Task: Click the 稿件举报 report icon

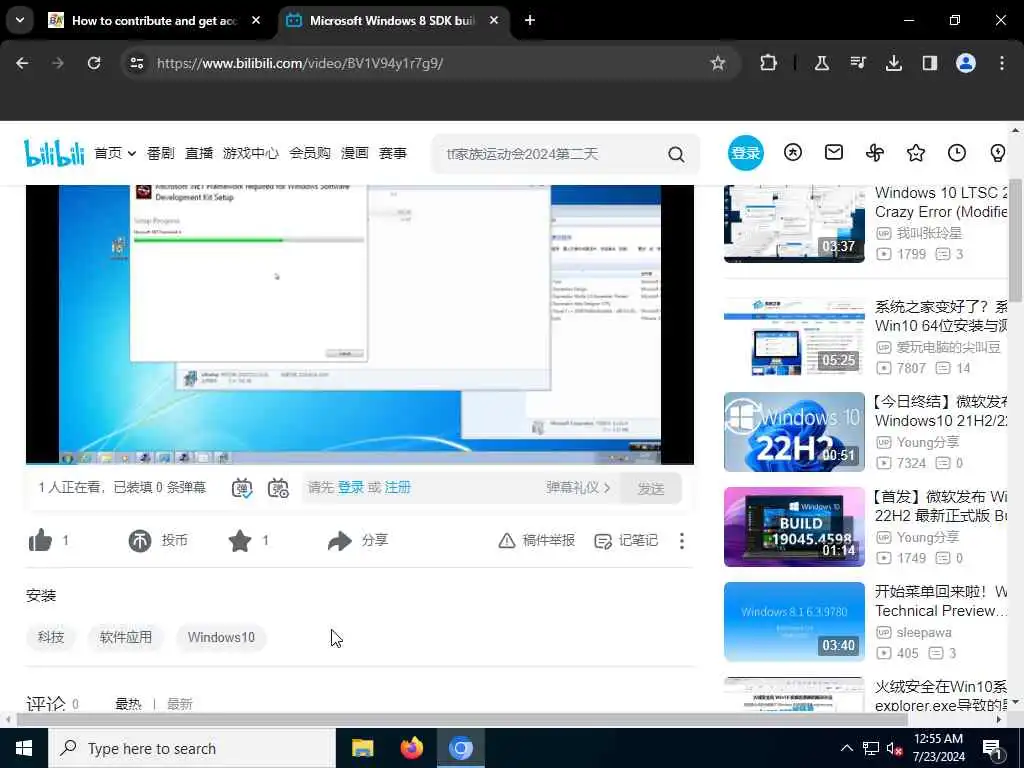Action: pyautogui.click(x=507, y=541)
